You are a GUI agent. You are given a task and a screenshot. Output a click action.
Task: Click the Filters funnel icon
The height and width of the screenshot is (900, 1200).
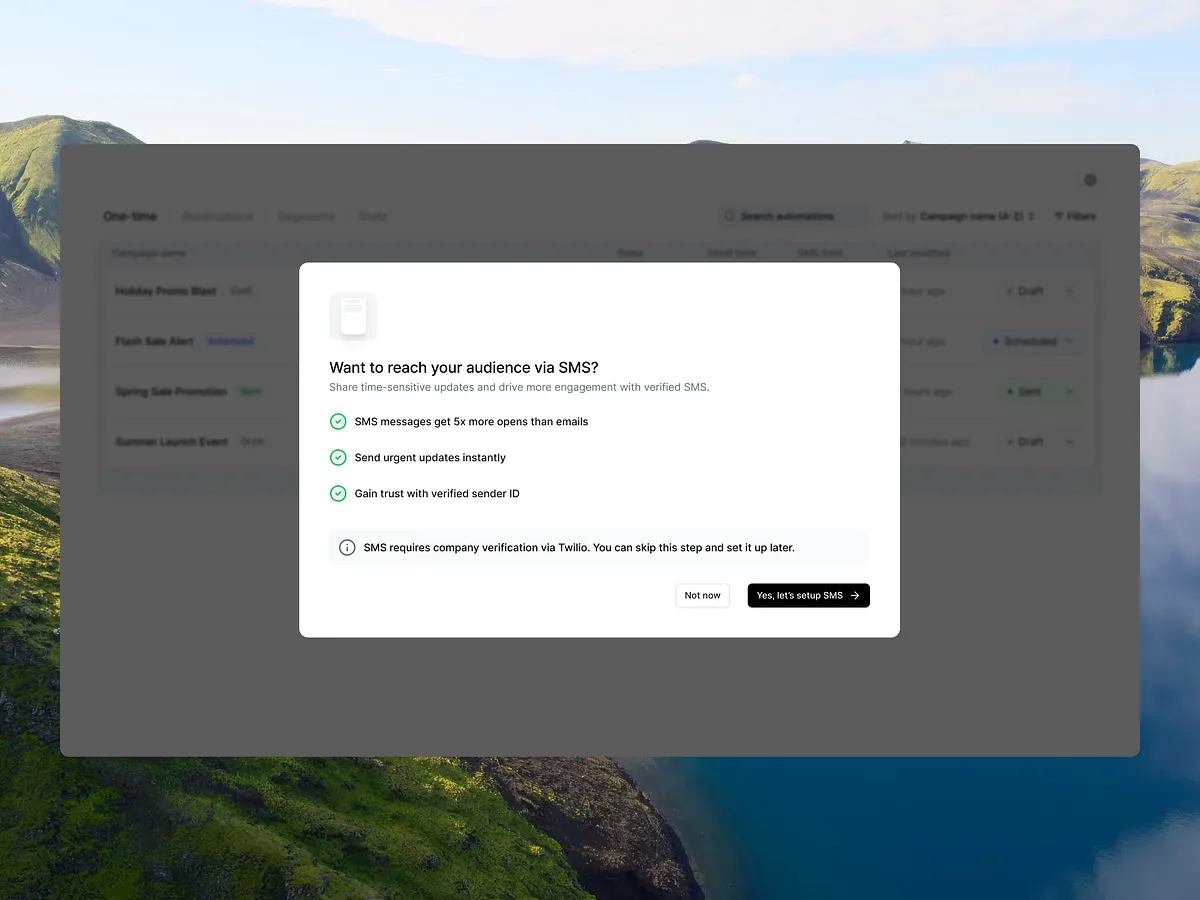[1057, 216]
